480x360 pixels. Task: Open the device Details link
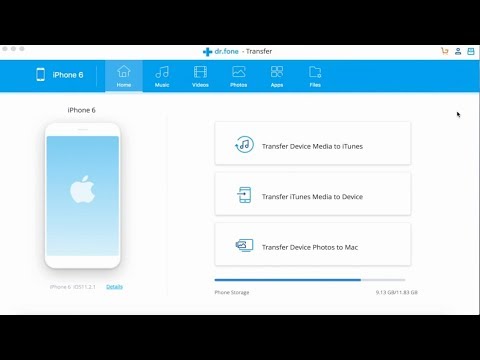(x=114, y=287)
